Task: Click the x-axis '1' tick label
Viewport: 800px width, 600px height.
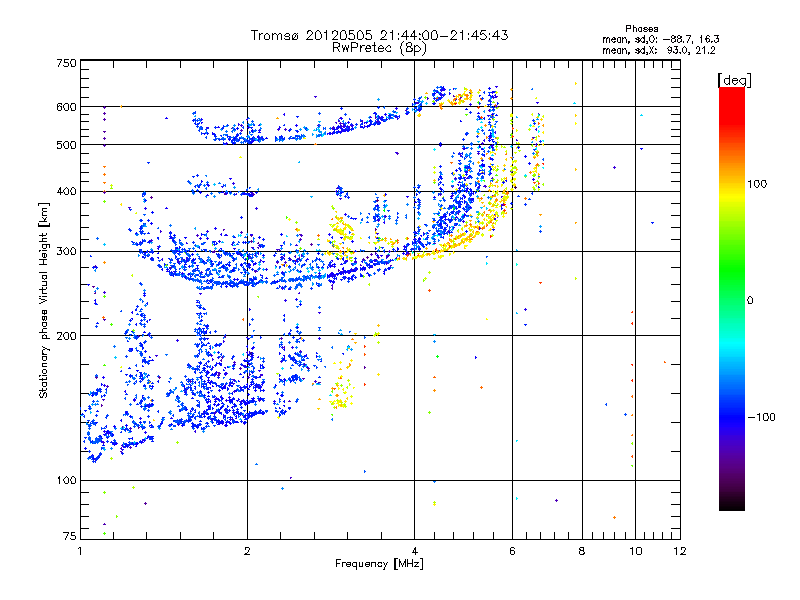Action: [80, 551]
